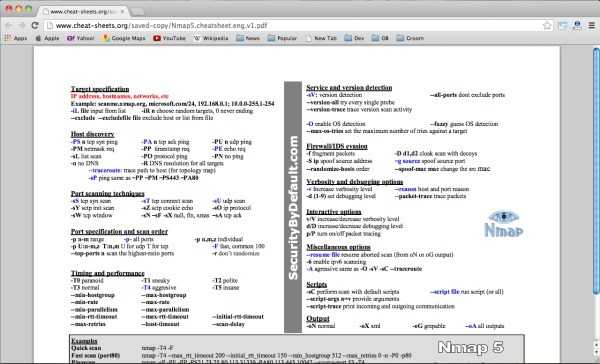Select the www.cheat-sheets.org tab
The height and width of the screenshot is (364, 600).
pos(84,11)
